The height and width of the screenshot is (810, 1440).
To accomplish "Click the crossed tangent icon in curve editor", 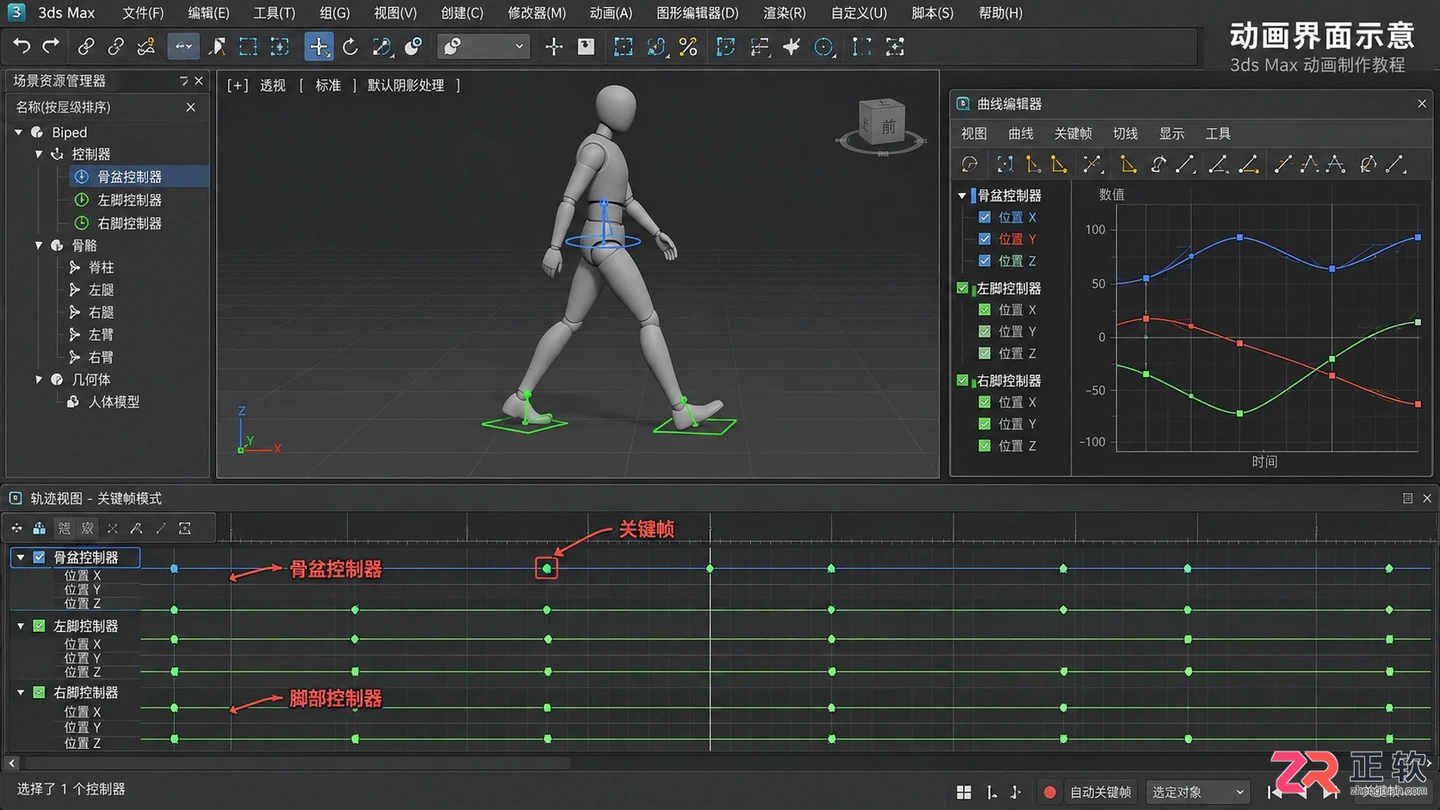I will 1092,164.
